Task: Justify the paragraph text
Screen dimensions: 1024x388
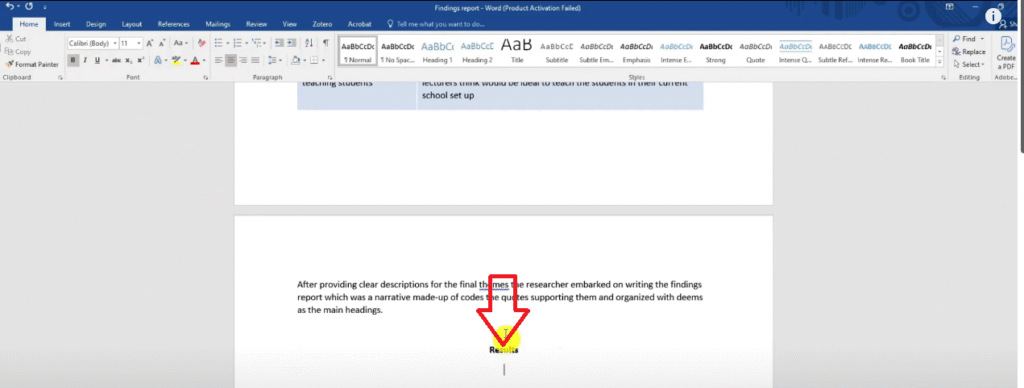Action: [x=255, y=60]
